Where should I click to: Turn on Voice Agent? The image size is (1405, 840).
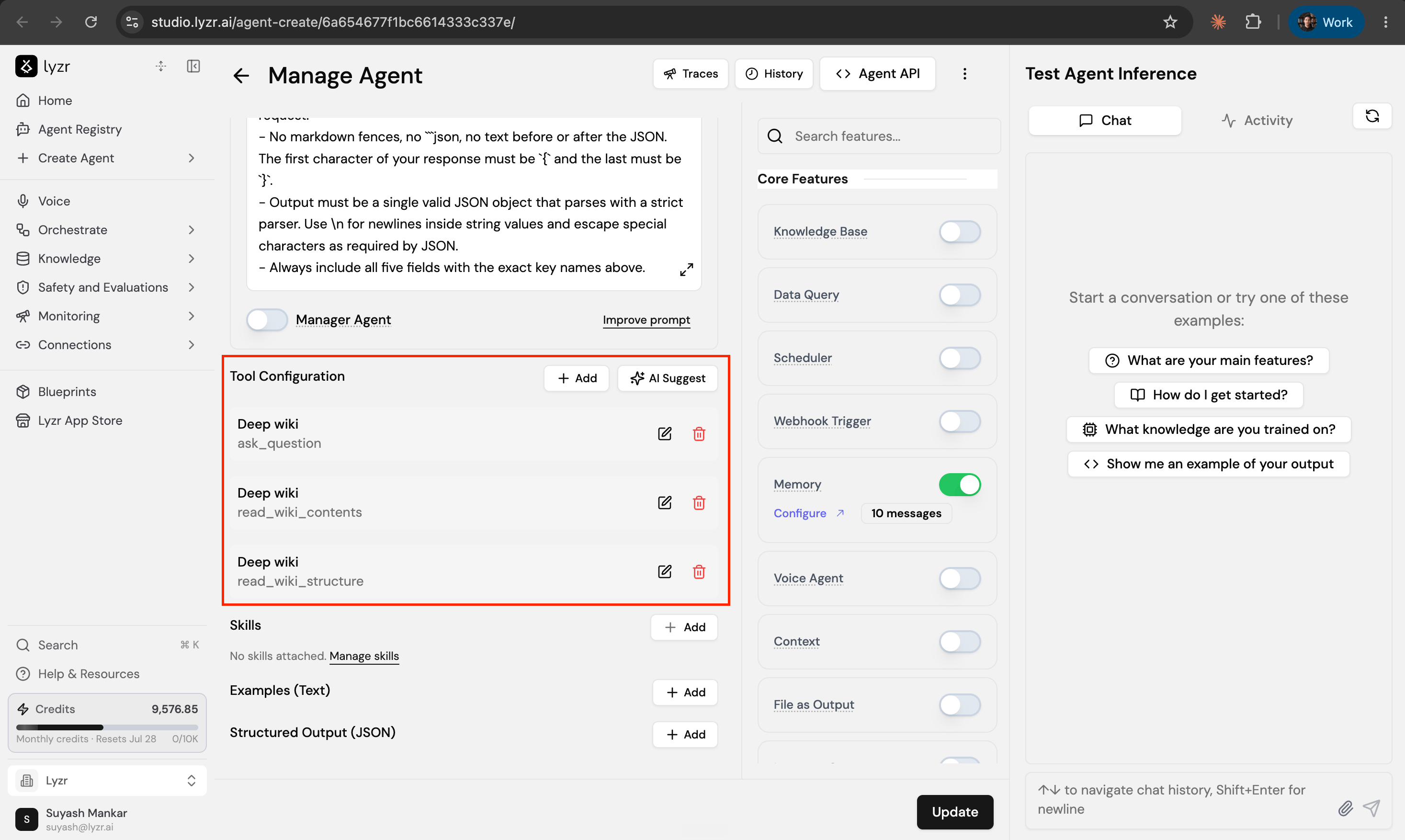pos(960,579)
